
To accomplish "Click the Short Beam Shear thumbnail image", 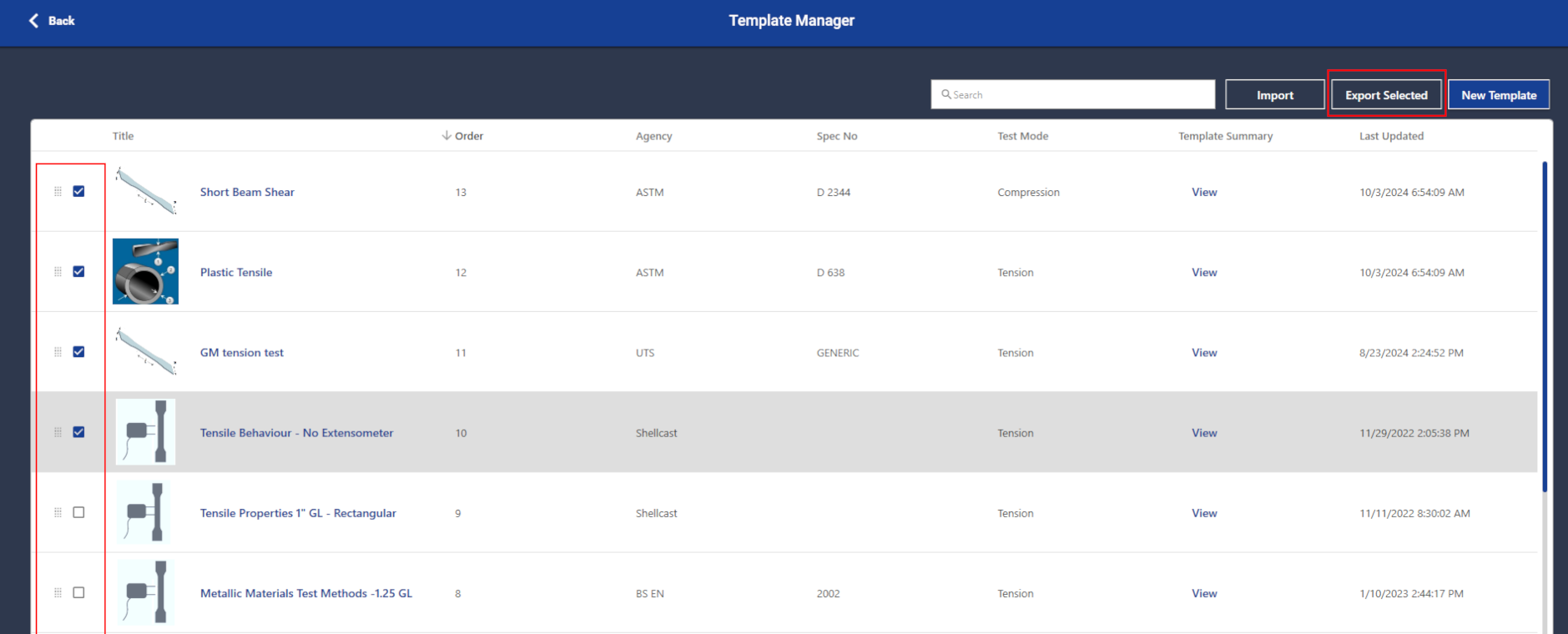I will click(146, 191).
